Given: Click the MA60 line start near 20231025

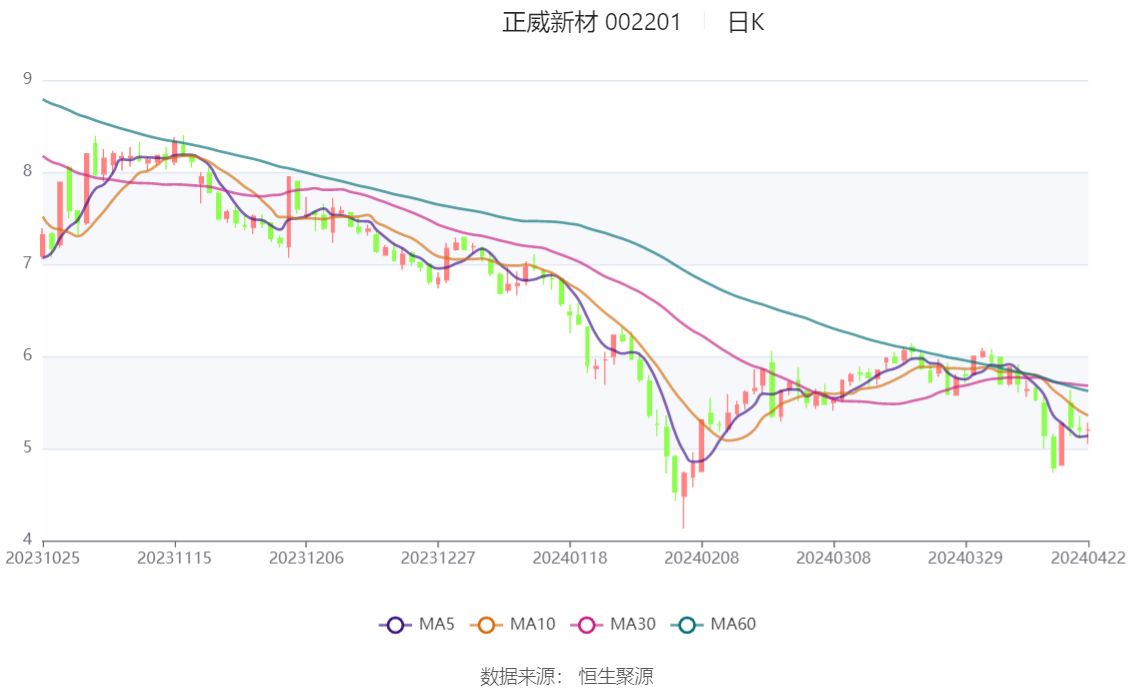Looking at the screenshot, I should click(45, 100).
